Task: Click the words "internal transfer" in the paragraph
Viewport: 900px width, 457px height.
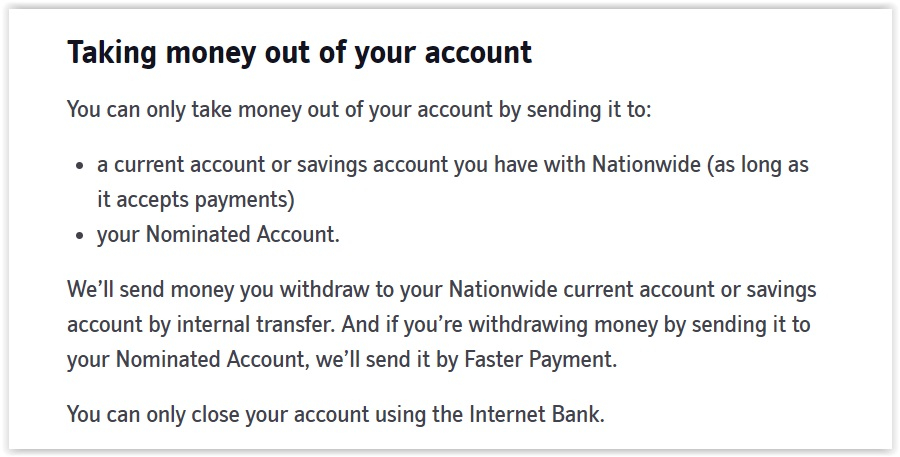Action: pyautogui.click(x=255, y=324)
